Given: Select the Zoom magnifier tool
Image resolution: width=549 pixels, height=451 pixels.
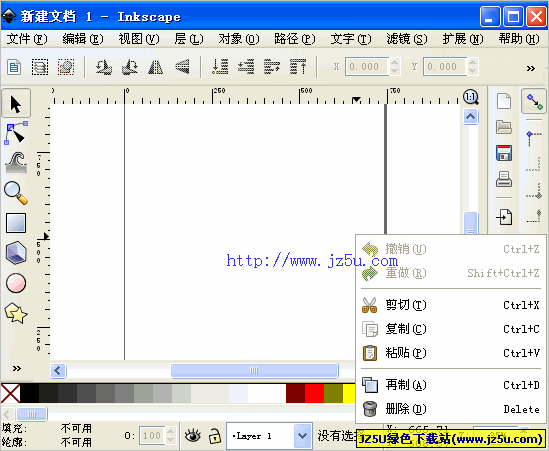Looking at the screenshot, I should coord(16,193).
